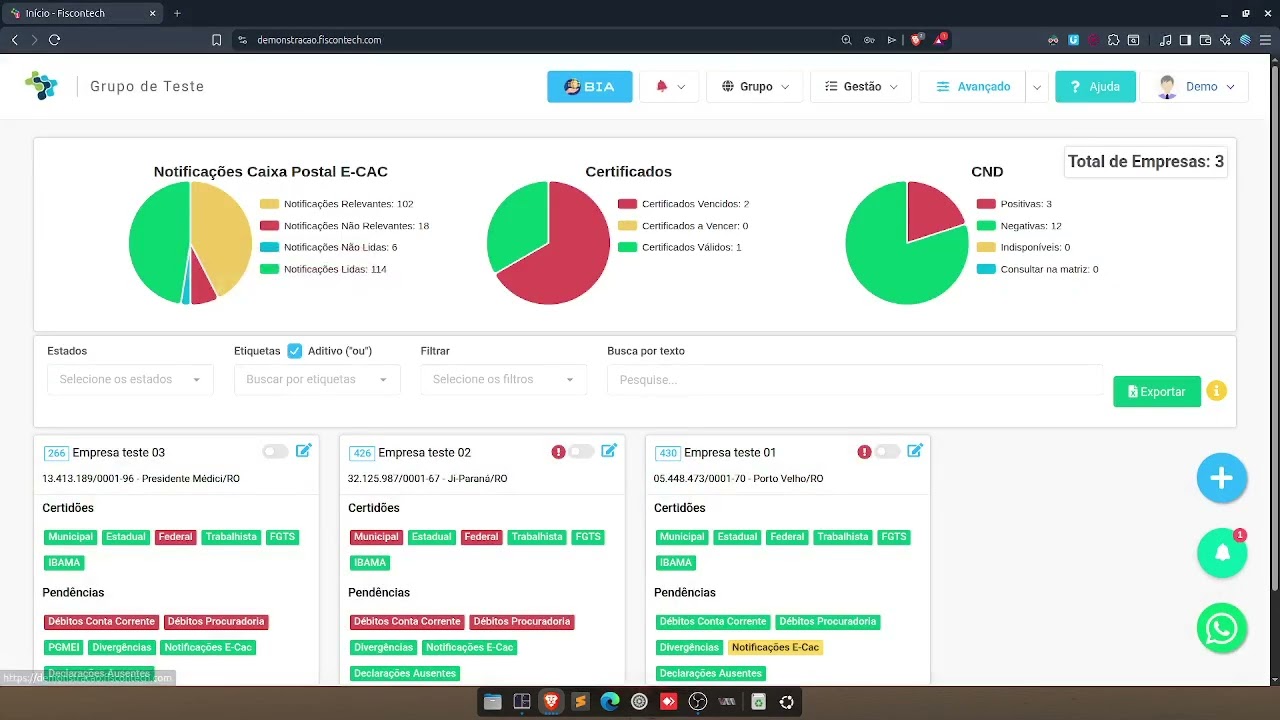Open the file manager from the taskbar
This screenshot has width=1280, height=720.
[x=492, y=702]
